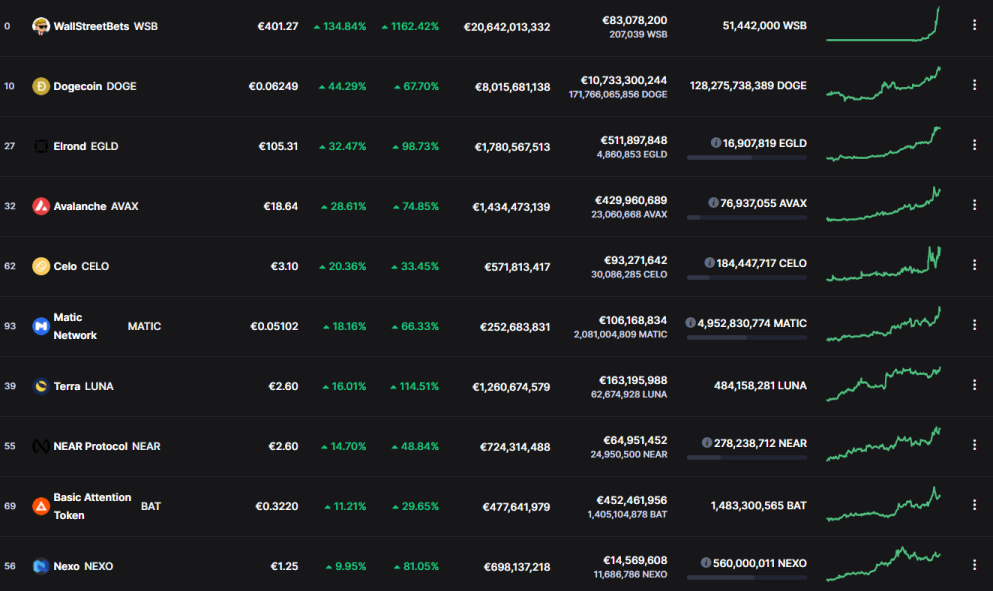Click the NEXO supply progress bar
The height and width of the screenshot is (591, 993).
(747, 577)
